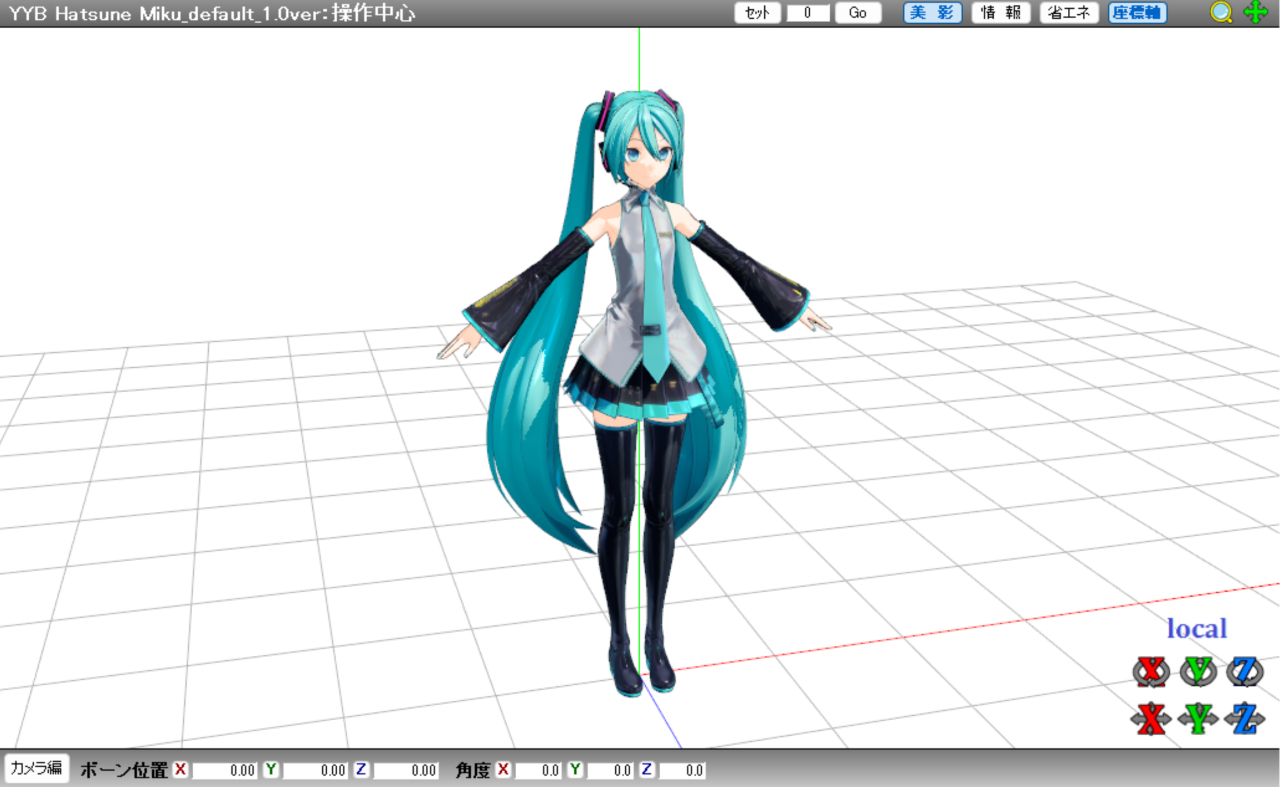Click the blue Z label beside bone position
This screenshot has height=787, width=1280.
pos(361,770)
